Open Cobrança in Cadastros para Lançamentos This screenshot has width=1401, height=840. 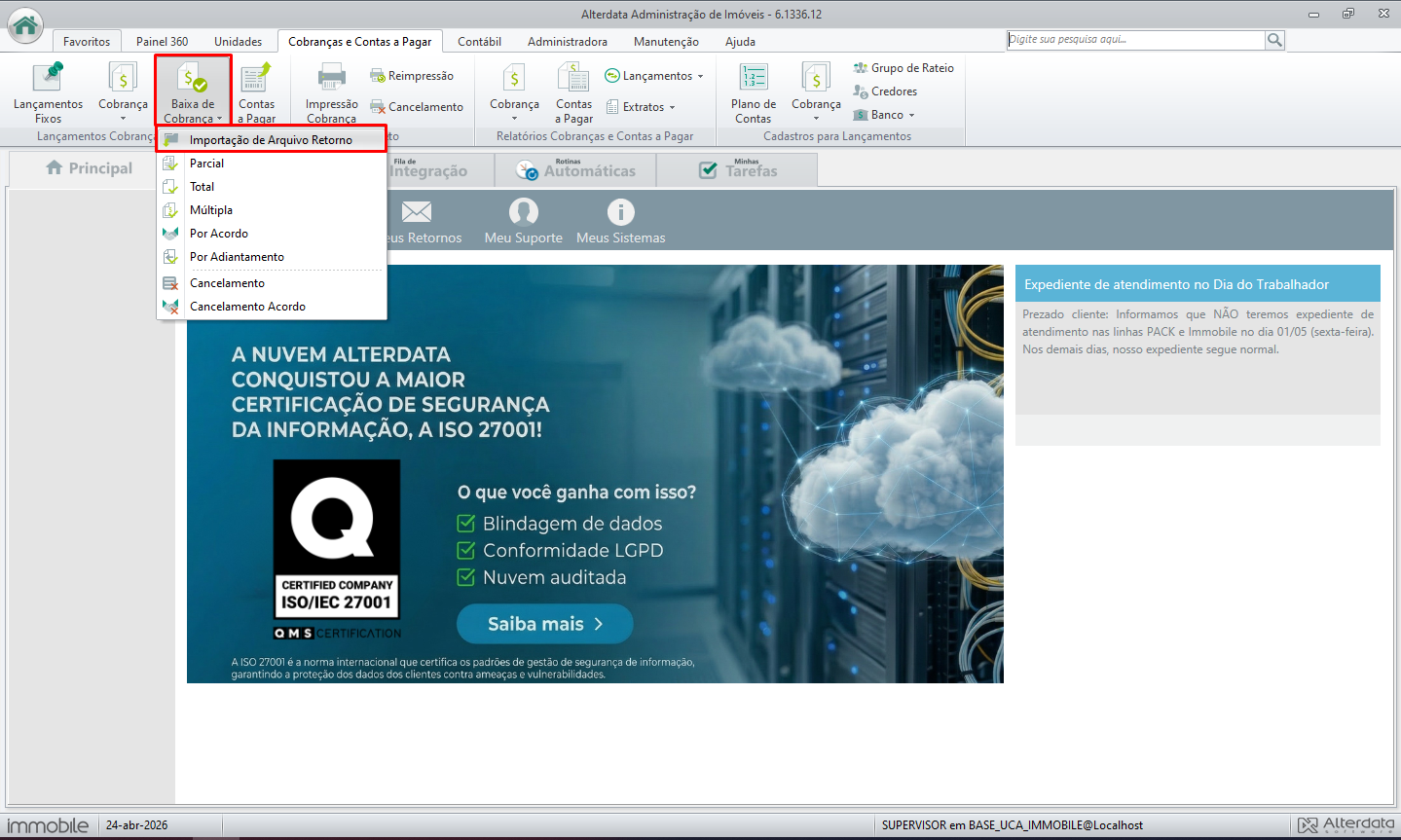point(816,92)
